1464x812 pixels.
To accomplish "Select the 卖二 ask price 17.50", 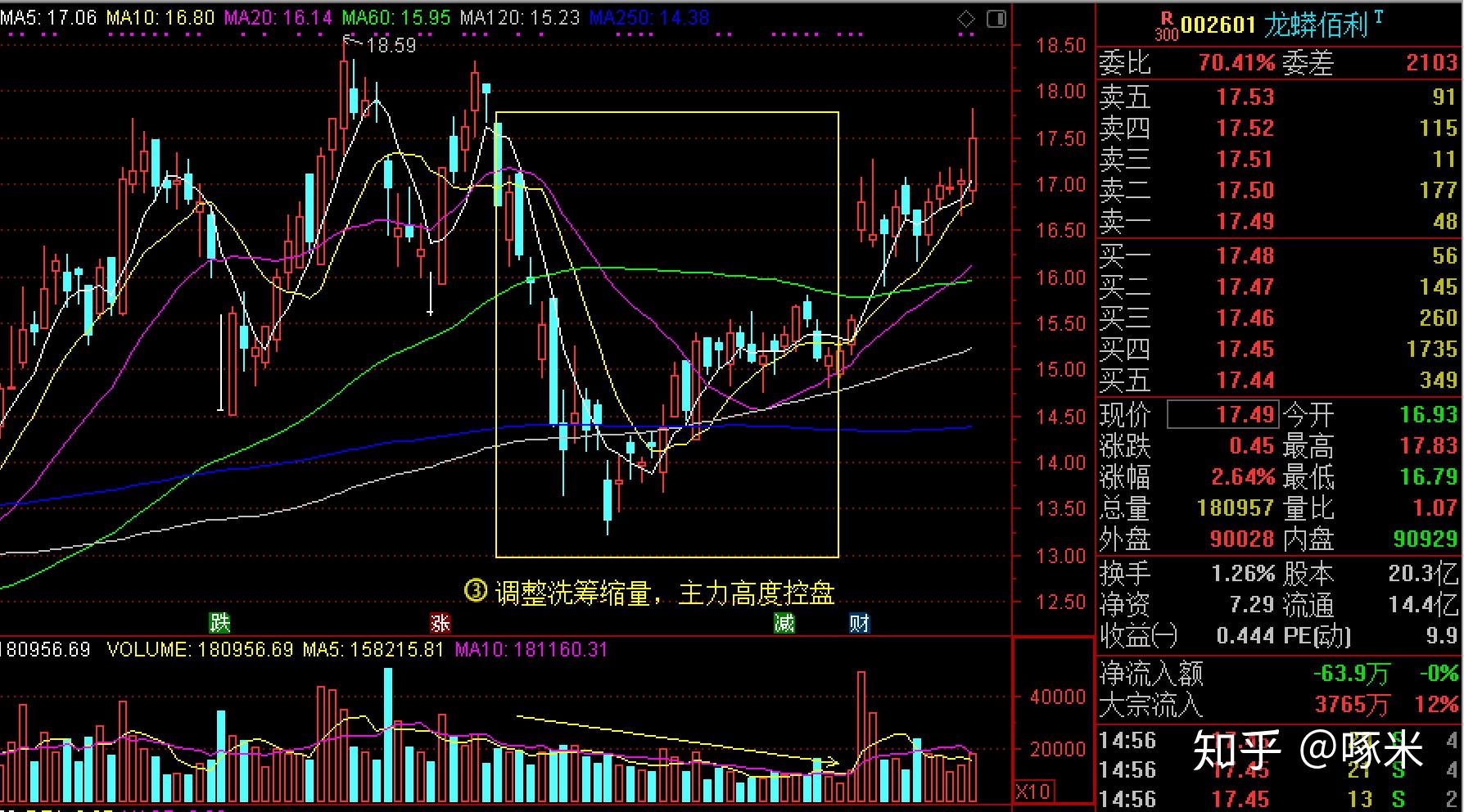I will [1245, 191].
